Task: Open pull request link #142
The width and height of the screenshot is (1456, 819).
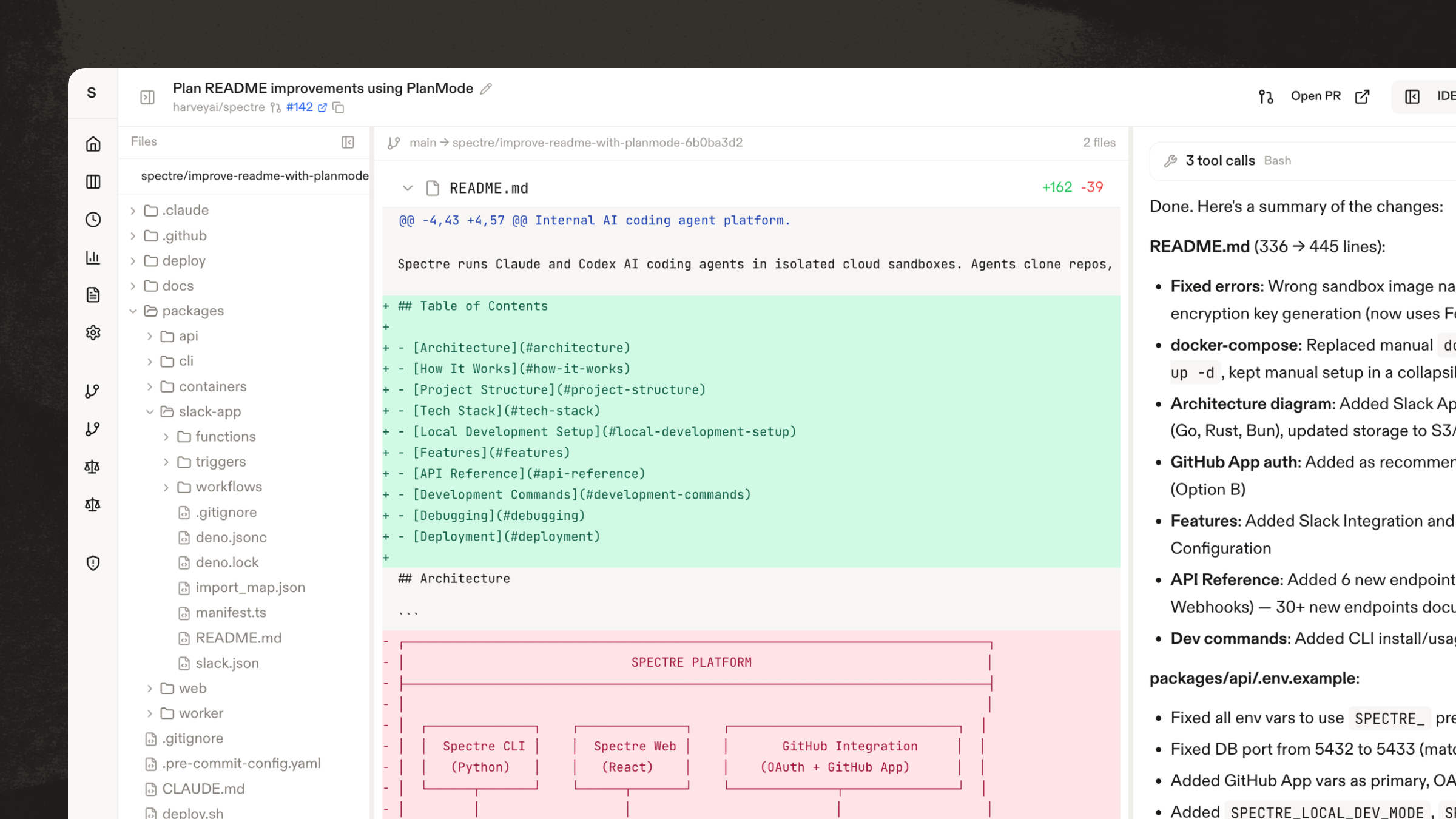Action: pos(300,107)
